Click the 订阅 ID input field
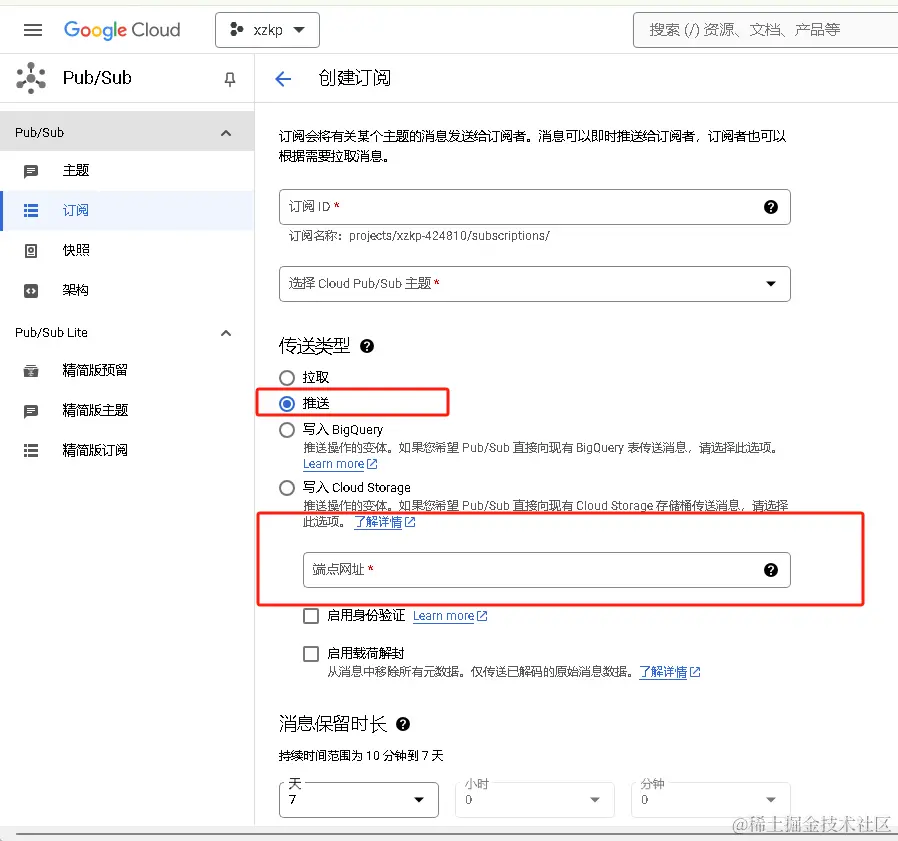 534,207
